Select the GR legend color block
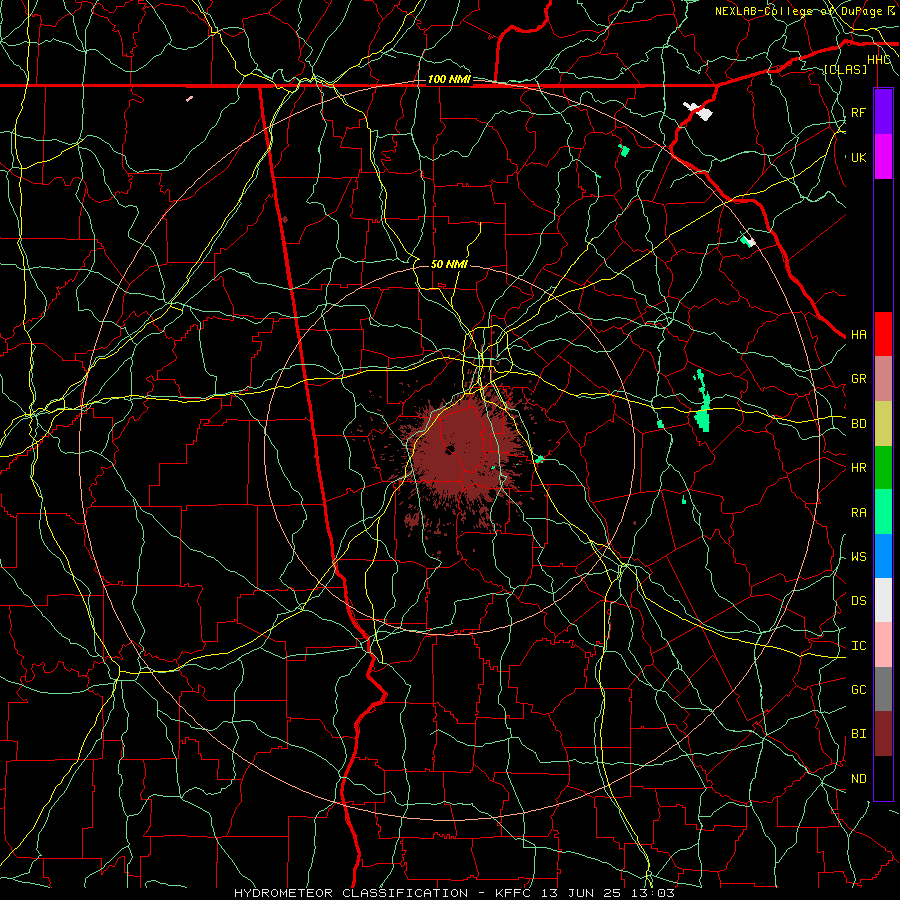Image resolution: width=900 pixels, height=900 pixels. (883, 378)
